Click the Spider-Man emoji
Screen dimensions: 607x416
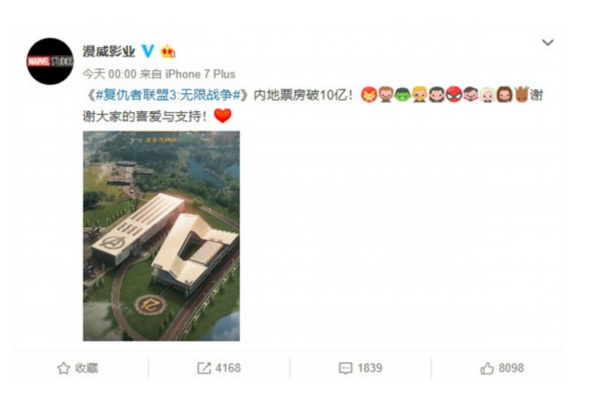pos(454,95)
